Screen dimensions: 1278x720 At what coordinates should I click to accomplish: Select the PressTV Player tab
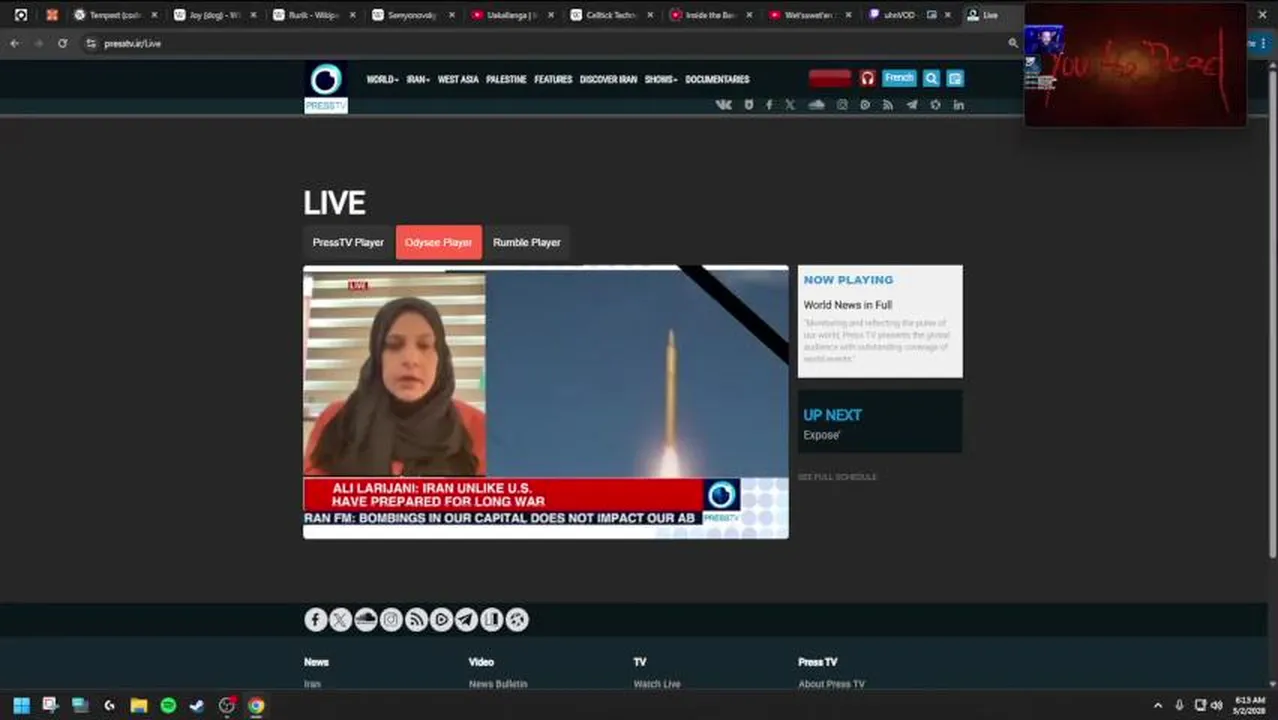(348, 242)
